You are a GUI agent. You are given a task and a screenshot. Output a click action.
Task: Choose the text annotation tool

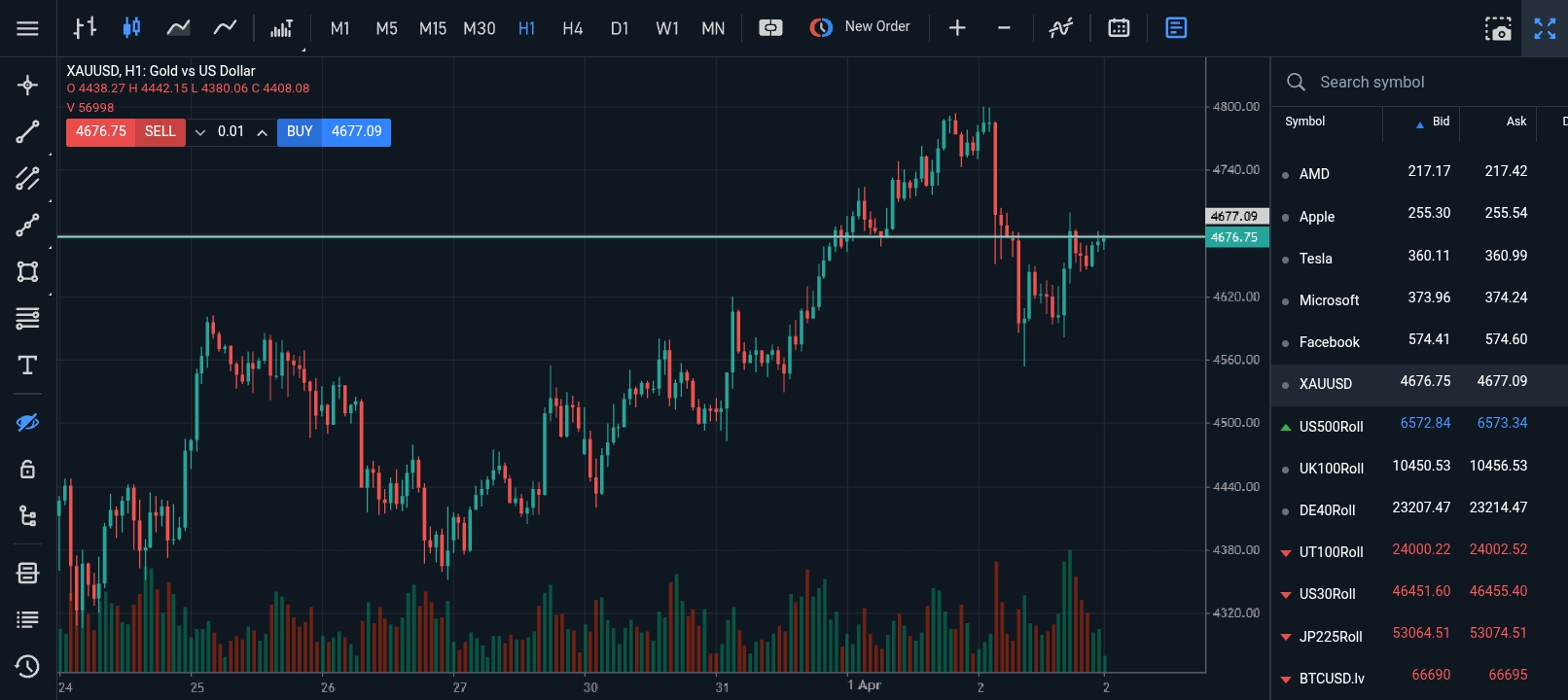(x=27, y=365)
